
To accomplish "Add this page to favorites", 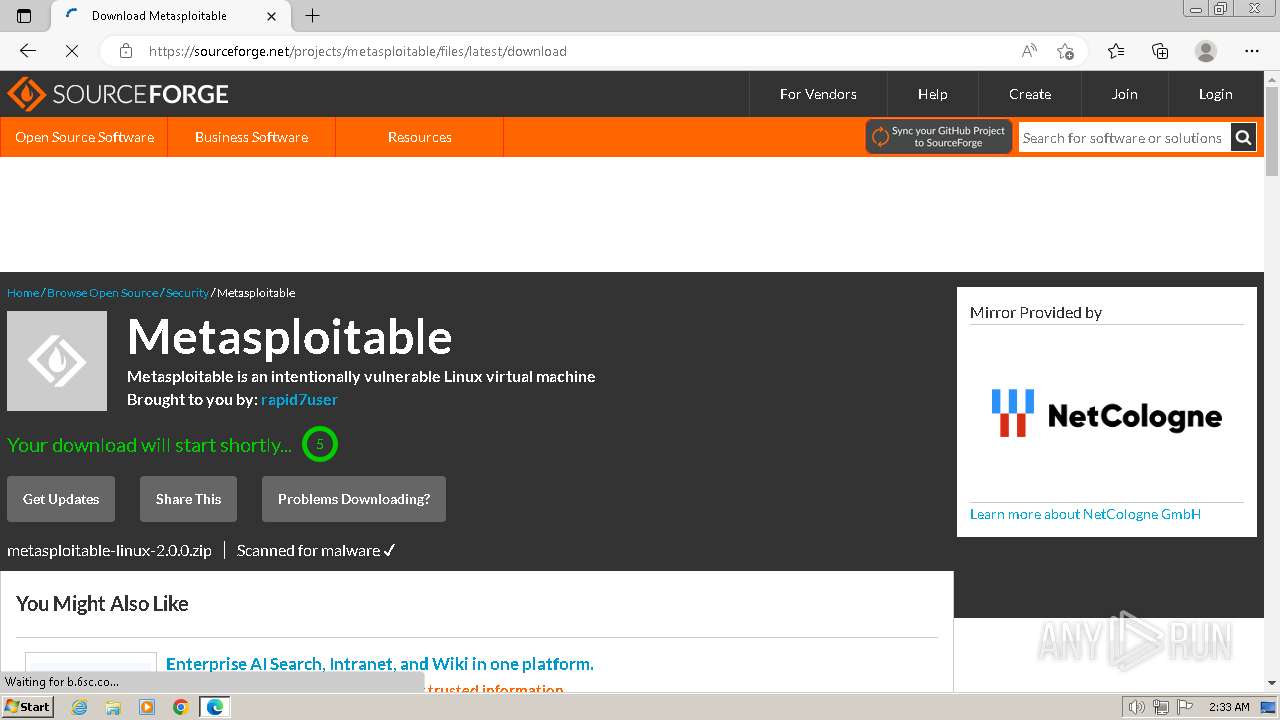I will click(x=1065, y=51).
